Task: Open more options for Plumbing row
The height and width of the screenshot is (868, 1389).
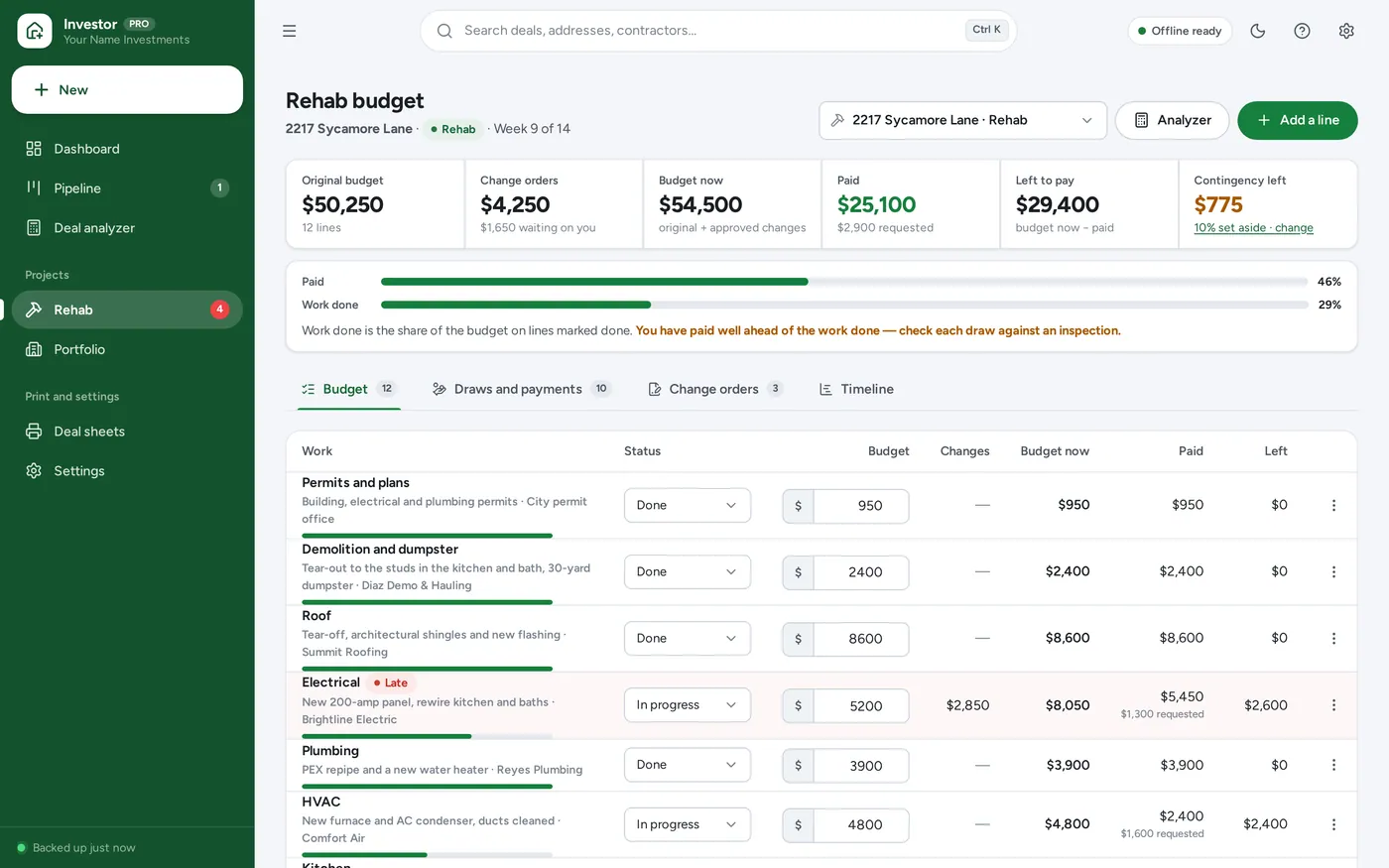Action: [x=1333, y=765]
